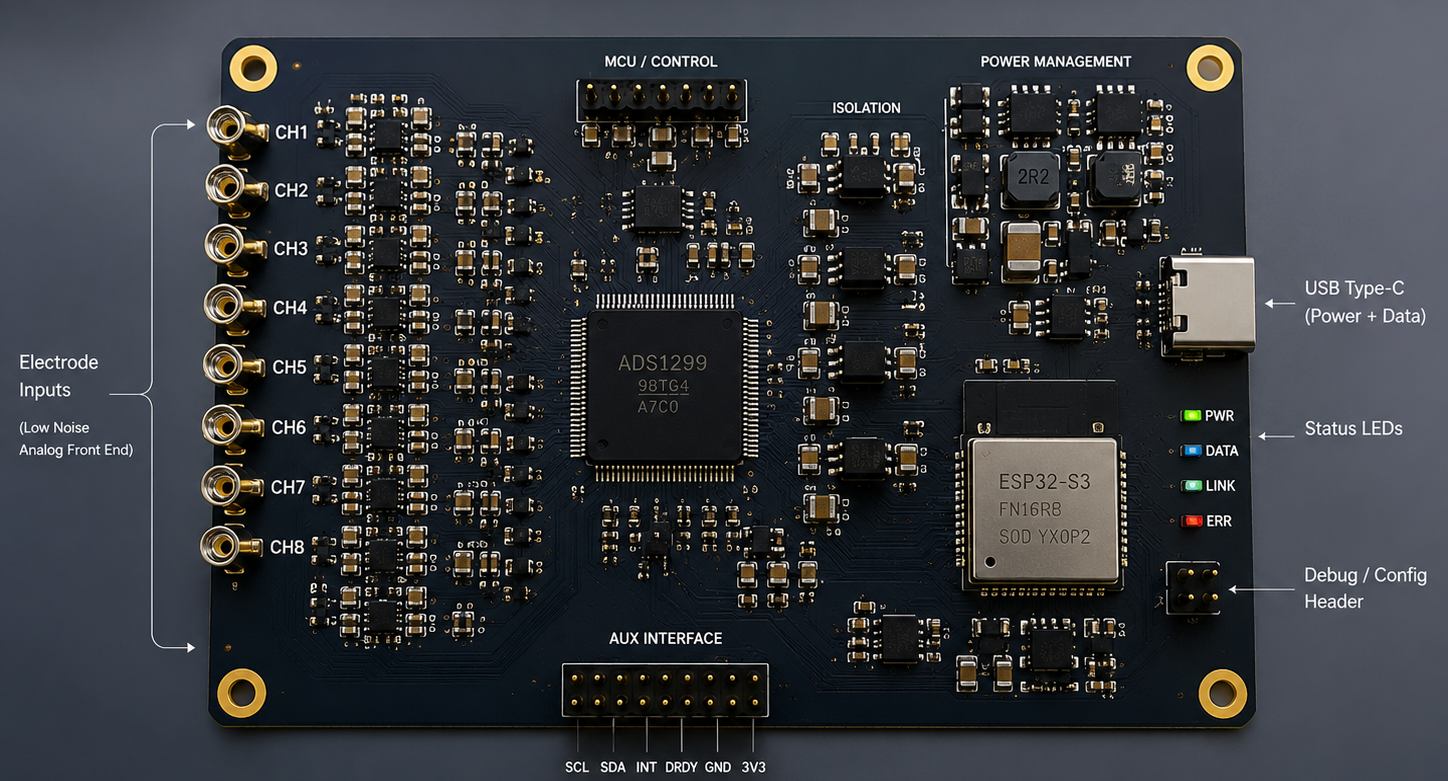Click the "SCL" pin label

[x=577, y=768]
